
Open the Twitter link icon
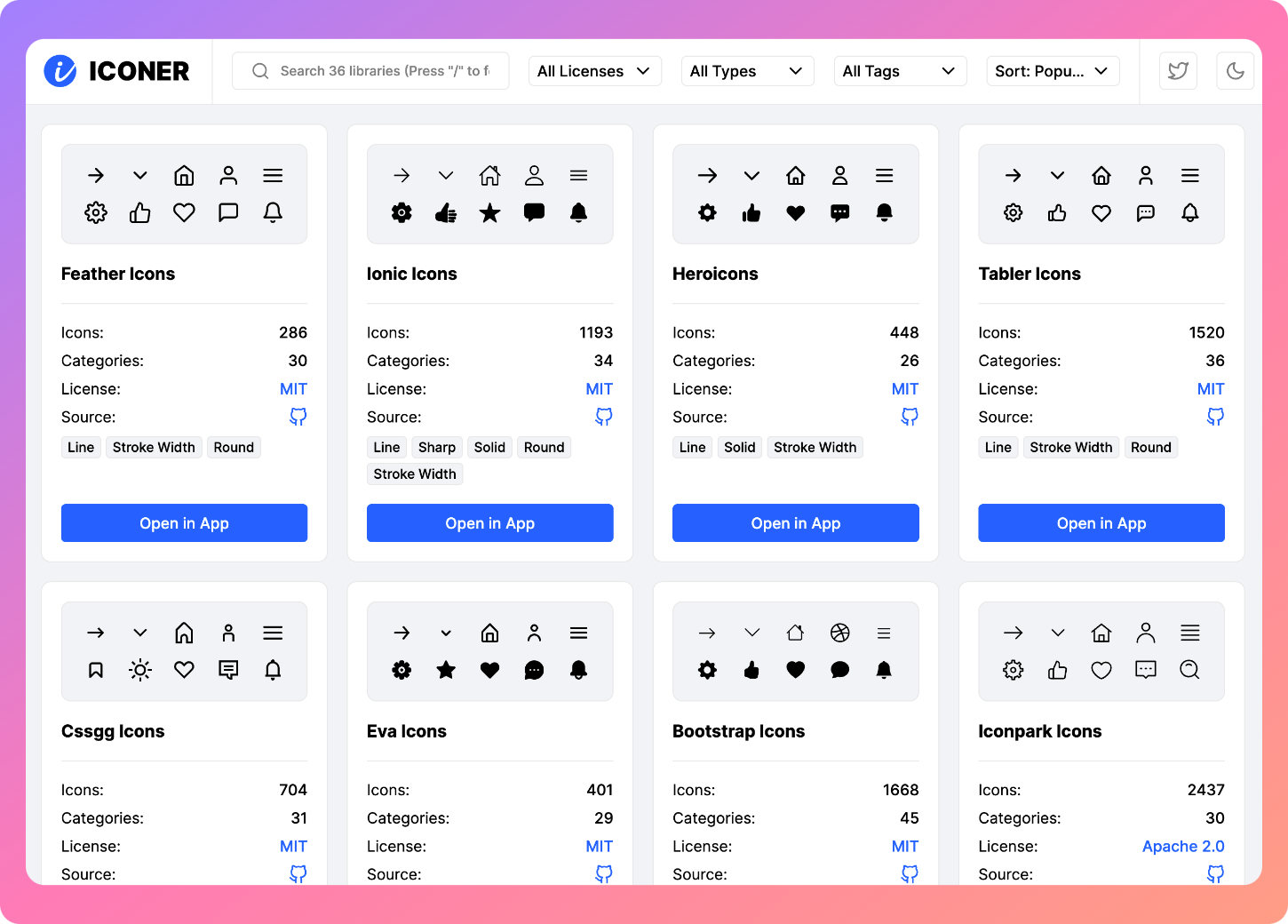(x=1178, y=71)
